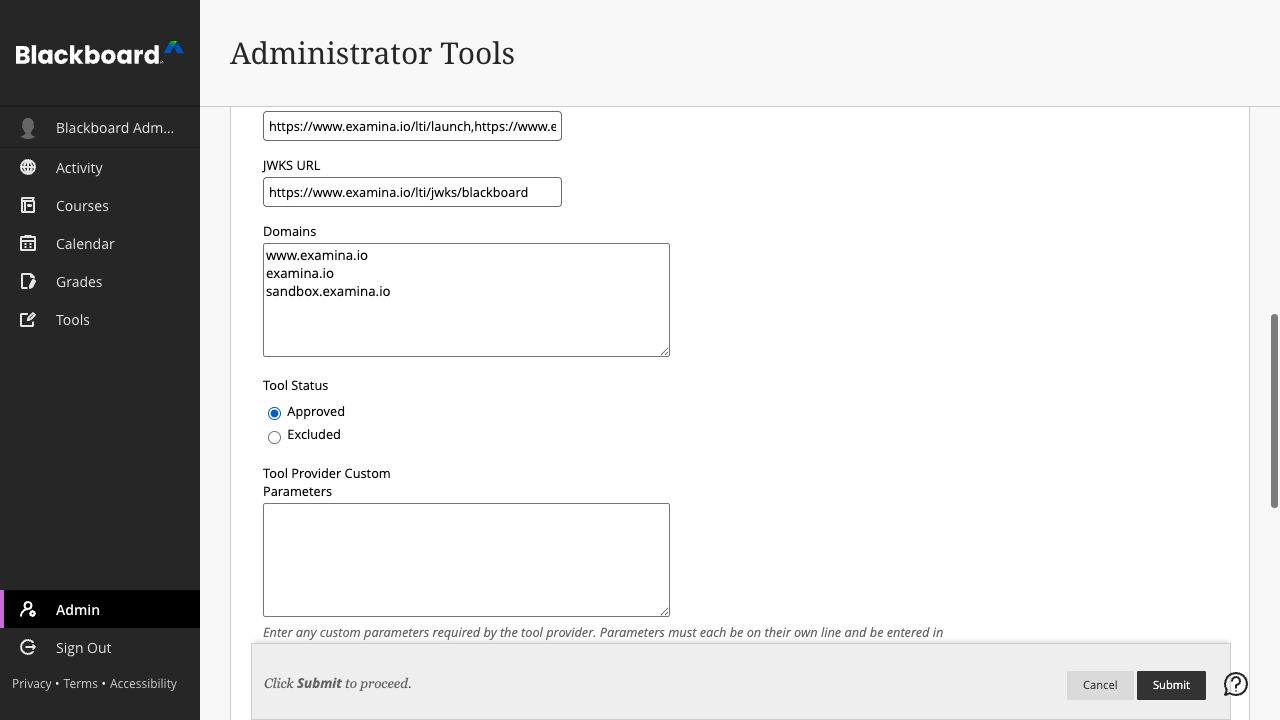This screenshot has height=720, width=1280.
Task: Click the Courses sidebar icon
Action: [x=28, y=205]
